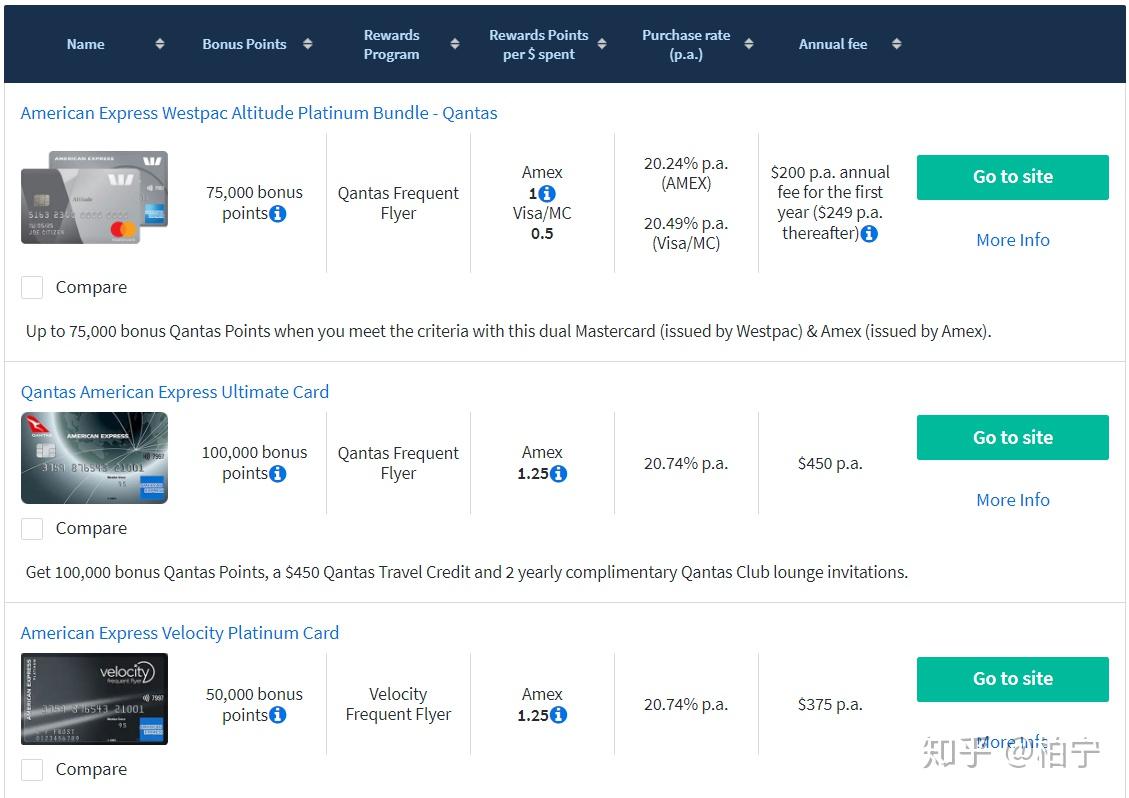Select 20.24% p.a. (AMEX) rate text
The image size is (1129, 798).
[685, 174]
